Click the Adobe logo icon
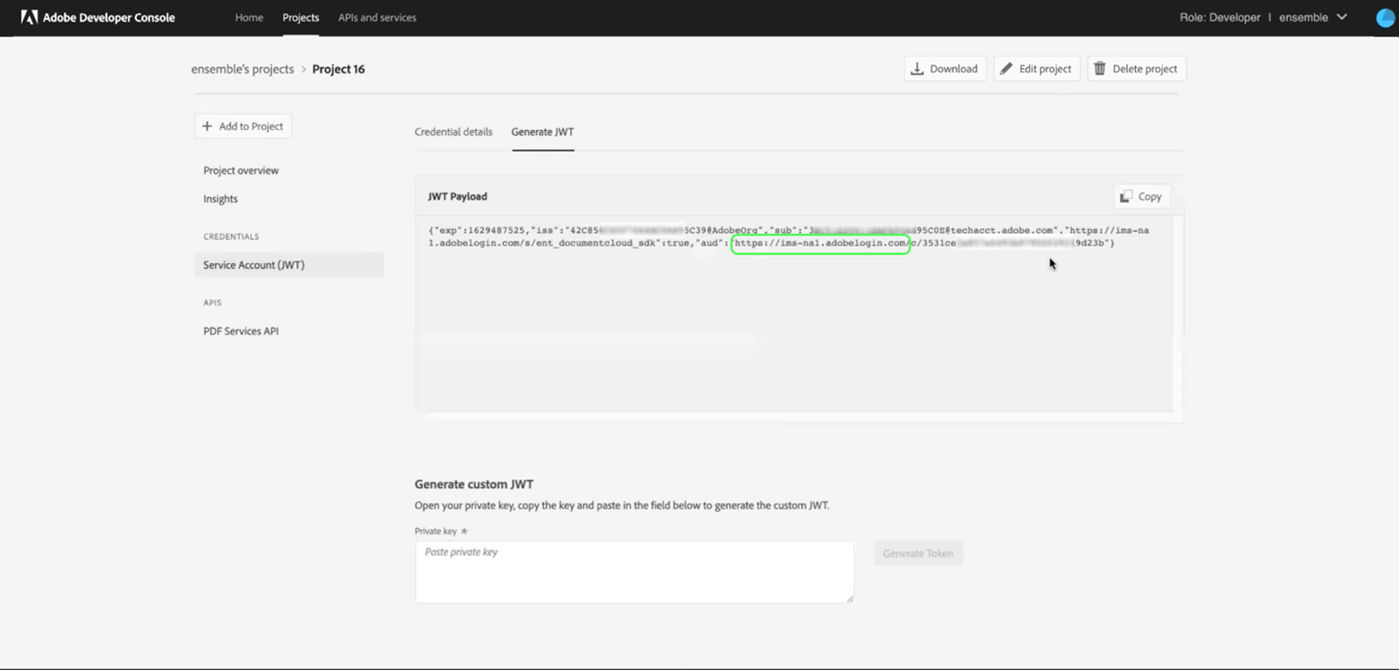Image resolution: width=1399 pixels, height=670 pixels. [x=29, y=17]
